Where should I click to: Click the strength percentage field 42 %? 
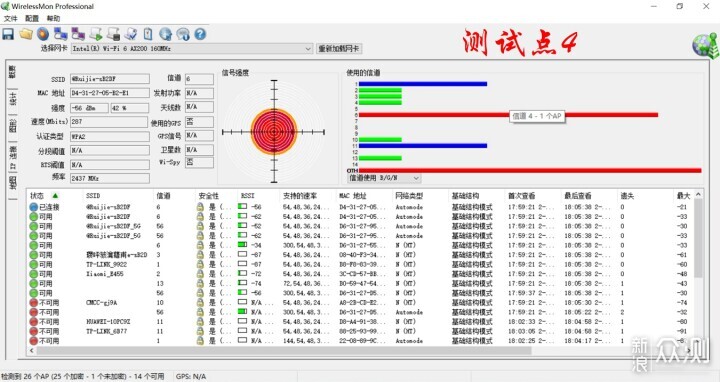point(129,108)
